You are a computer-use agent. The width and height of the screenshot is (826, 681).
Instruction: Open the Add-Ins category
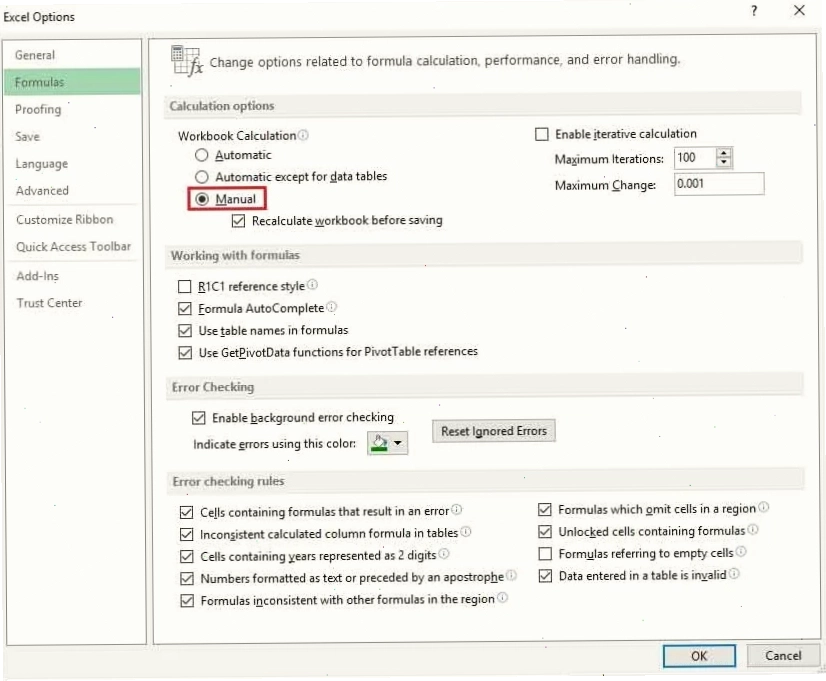73,276
